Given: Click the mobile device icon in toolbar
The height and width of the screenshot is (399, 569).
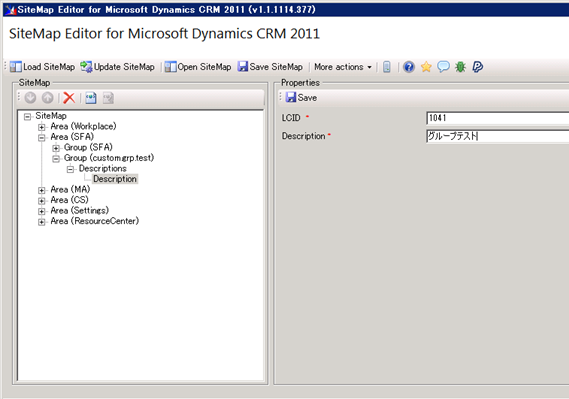Looking at the screenshot, I should pyautogui.click(x=387, y=67).
